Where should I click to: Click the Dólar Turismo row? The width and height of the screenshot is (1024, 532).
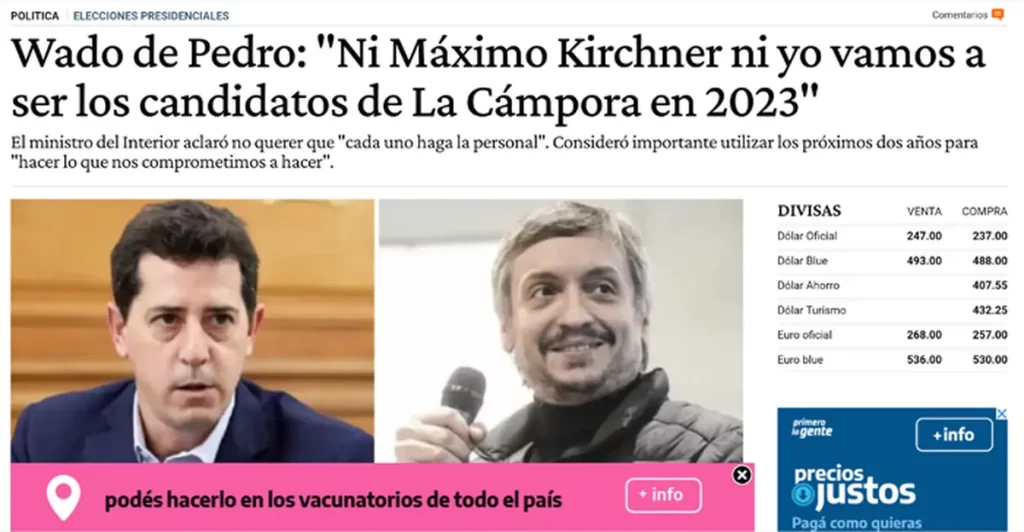(x=892, y=310)
